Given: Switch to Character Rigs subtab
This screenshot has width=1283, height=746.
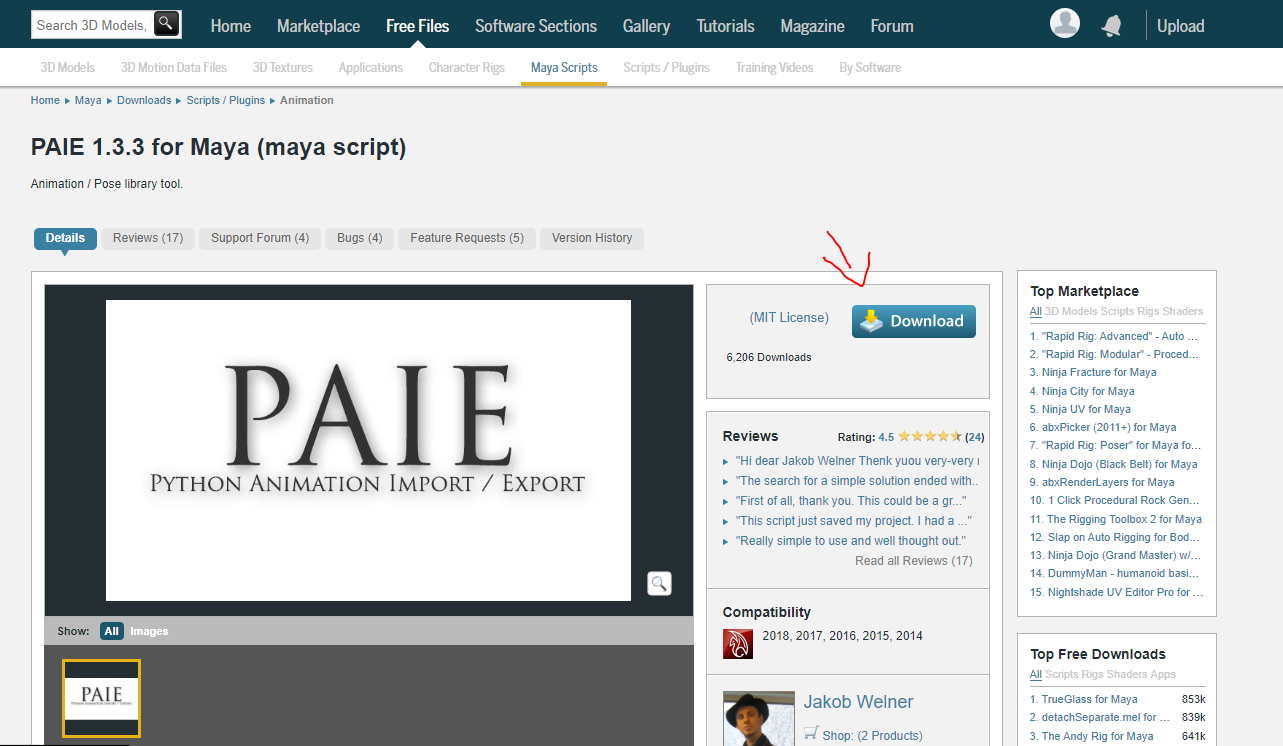Looking at the screenshot, I should (467, 67).
